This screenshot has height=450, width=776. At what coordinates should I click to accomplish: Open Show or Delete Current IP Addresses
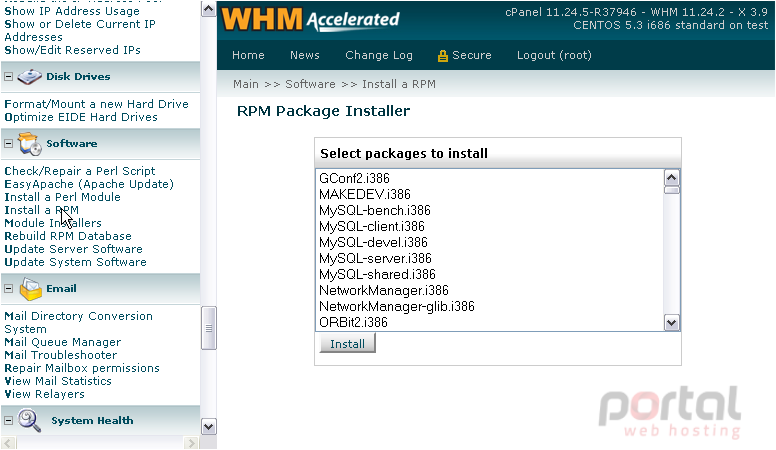click(80, 30)
